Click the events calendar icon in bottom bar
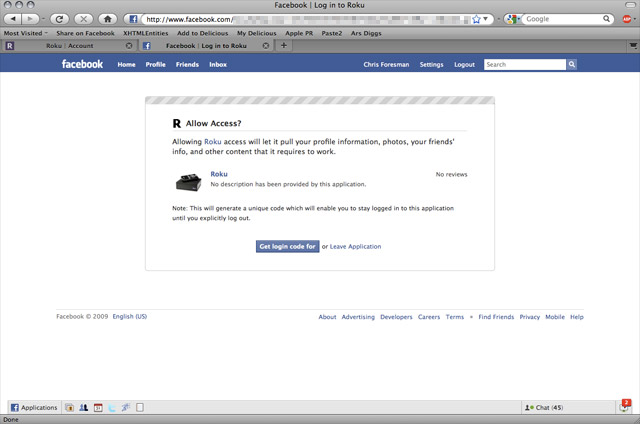Screen dimensions: 640x424 (x=98, y=407)
